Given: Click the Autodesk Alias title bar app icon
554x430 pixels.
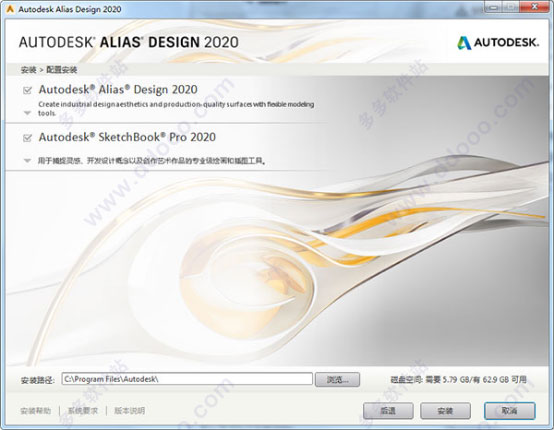Looking at the screenshot, I should [x=10, y=8].
